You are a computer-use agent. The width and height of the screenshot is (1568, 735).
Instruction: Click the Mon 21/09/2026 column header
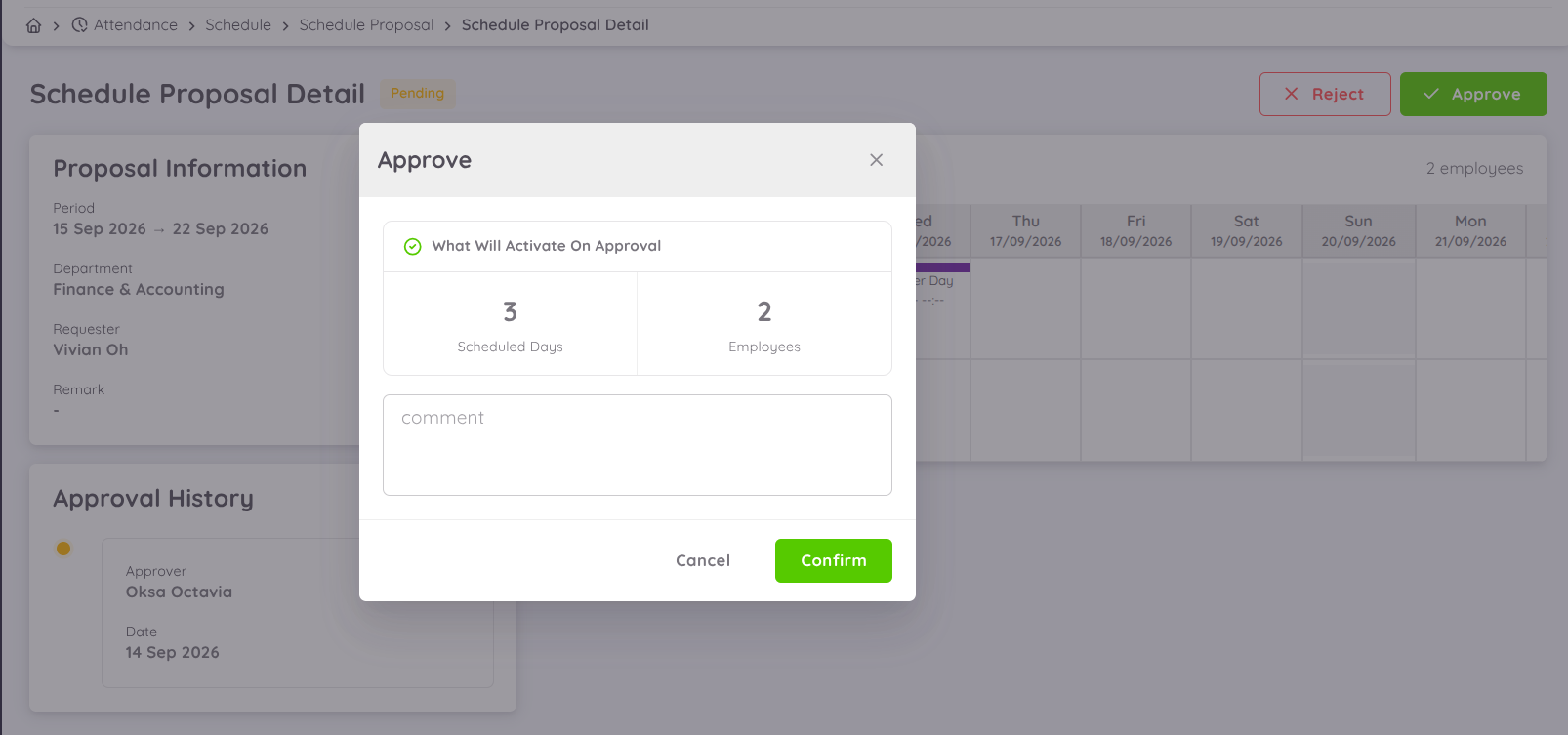point(1470,231)
